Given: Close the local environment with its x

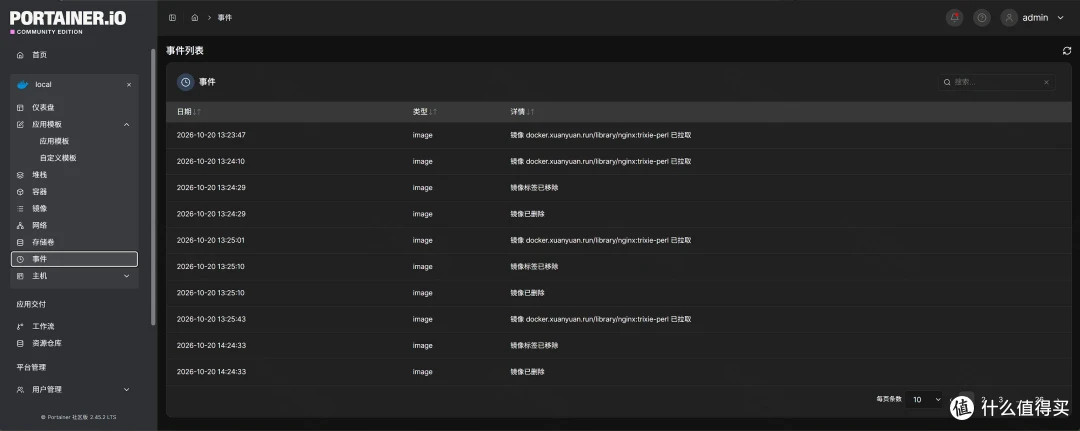Looking at the screenshot, I should [x=129, y=85].
